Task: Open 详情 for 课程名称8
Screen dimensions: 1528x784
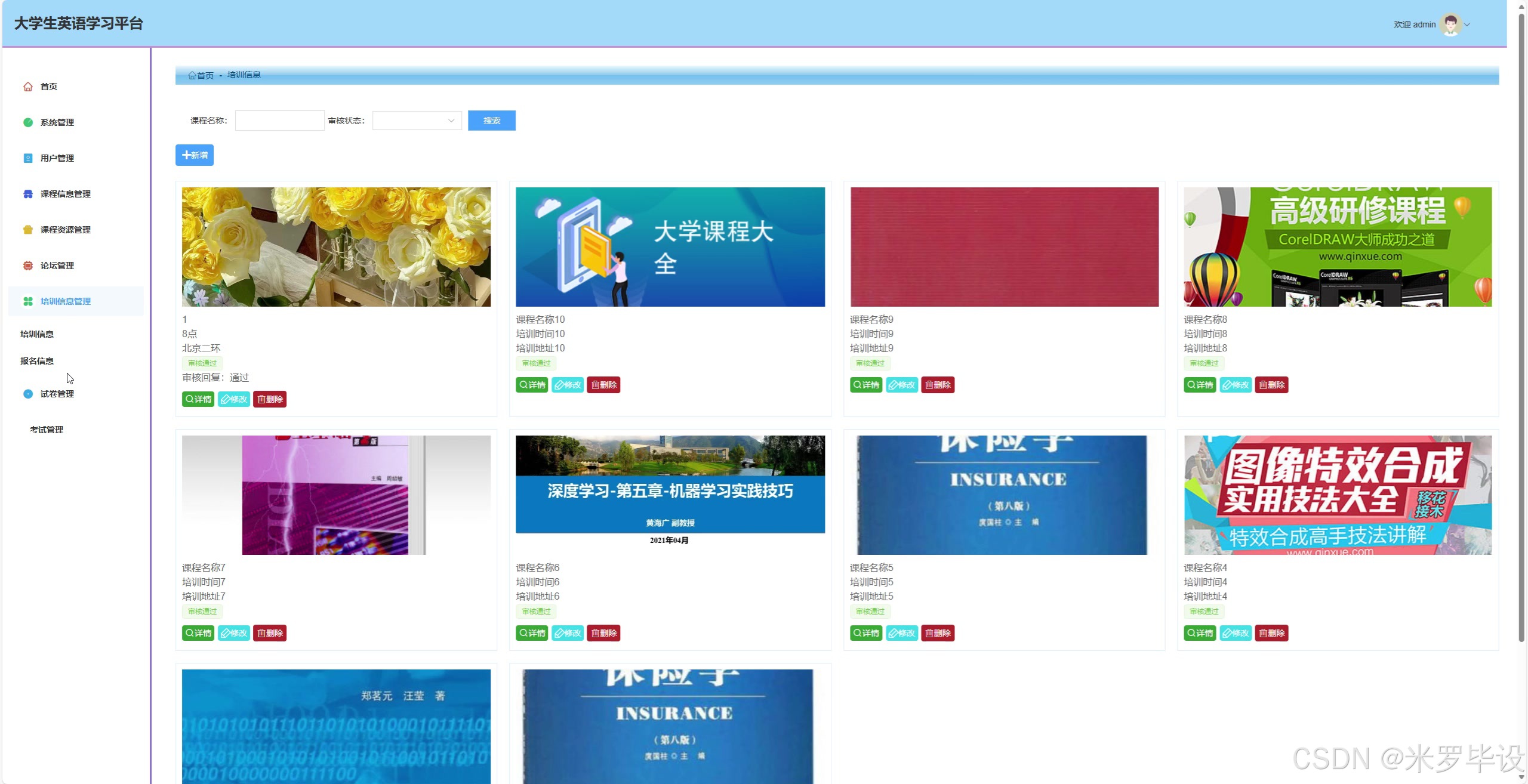Action: pos(1200,385)
